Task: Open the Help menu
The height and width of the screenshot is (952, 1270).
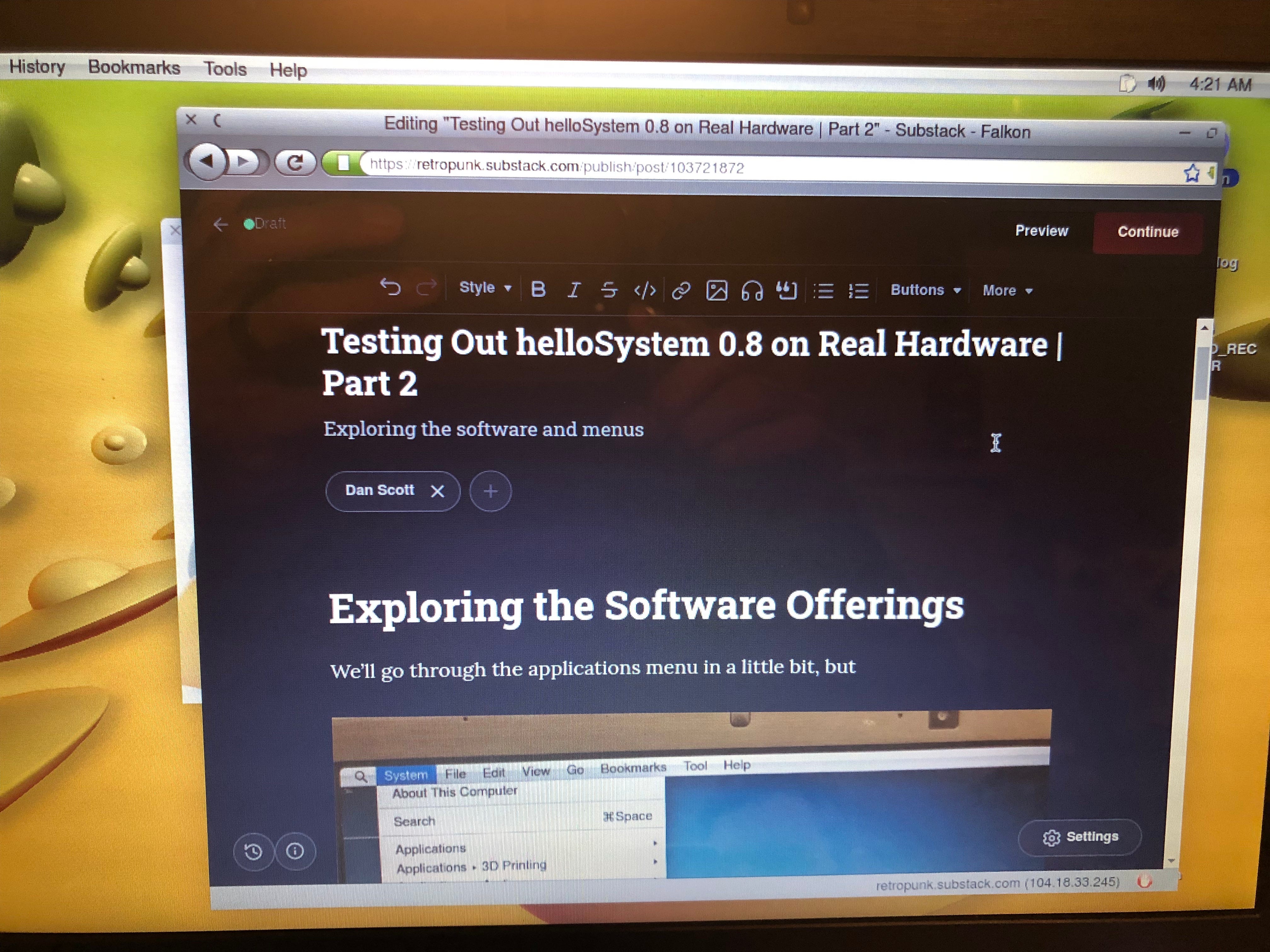Action: [x=288, y=70]
